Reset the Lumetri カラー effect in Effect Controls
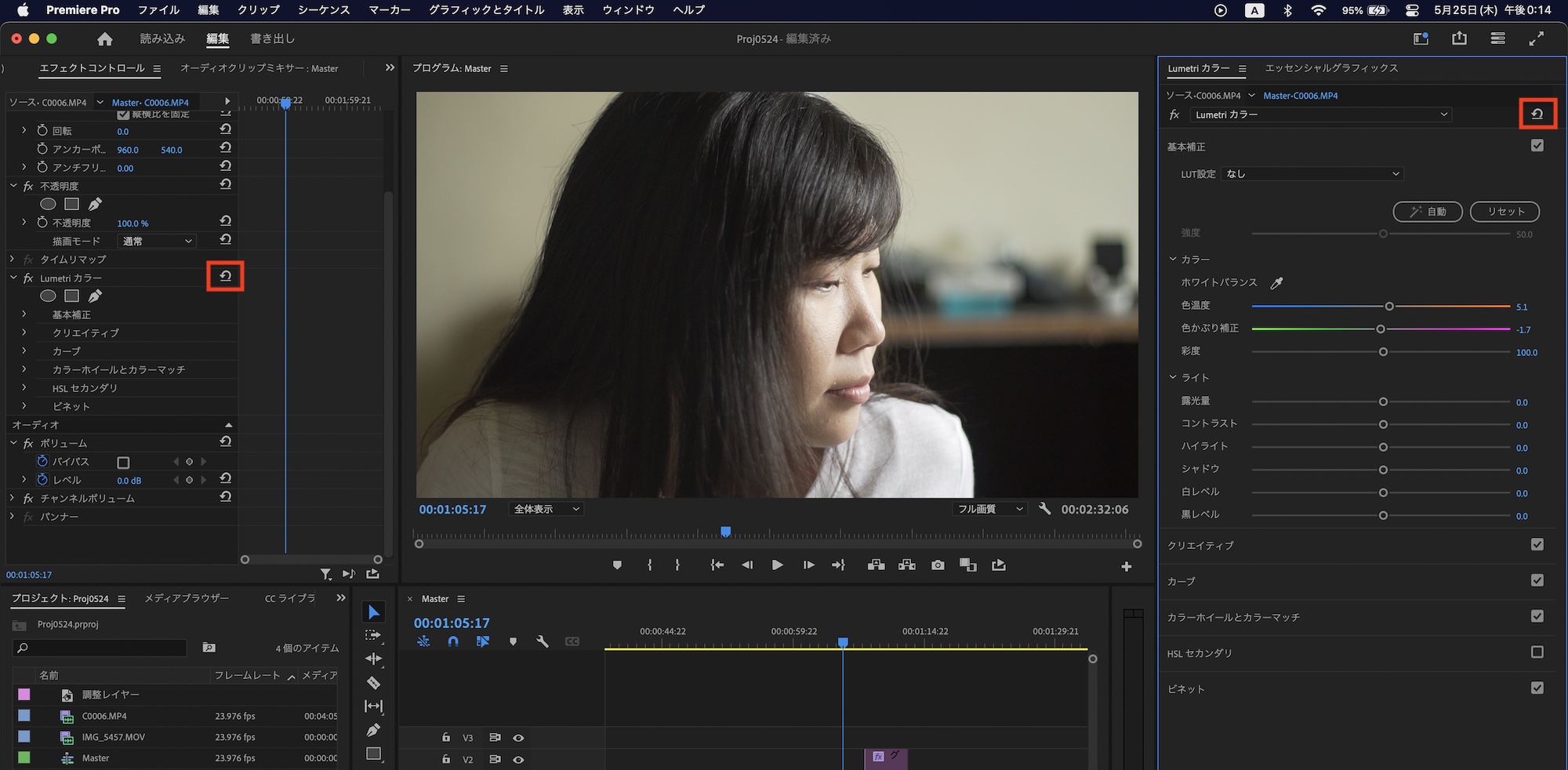This screenshot has width=1568, height=770. coord(225,276)
